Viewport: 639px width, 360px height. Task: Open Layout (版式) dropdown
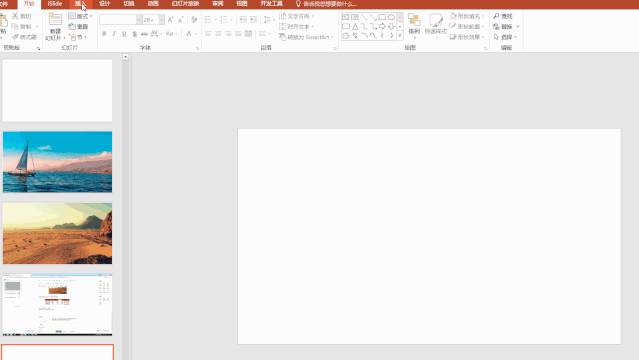point(80,16)
